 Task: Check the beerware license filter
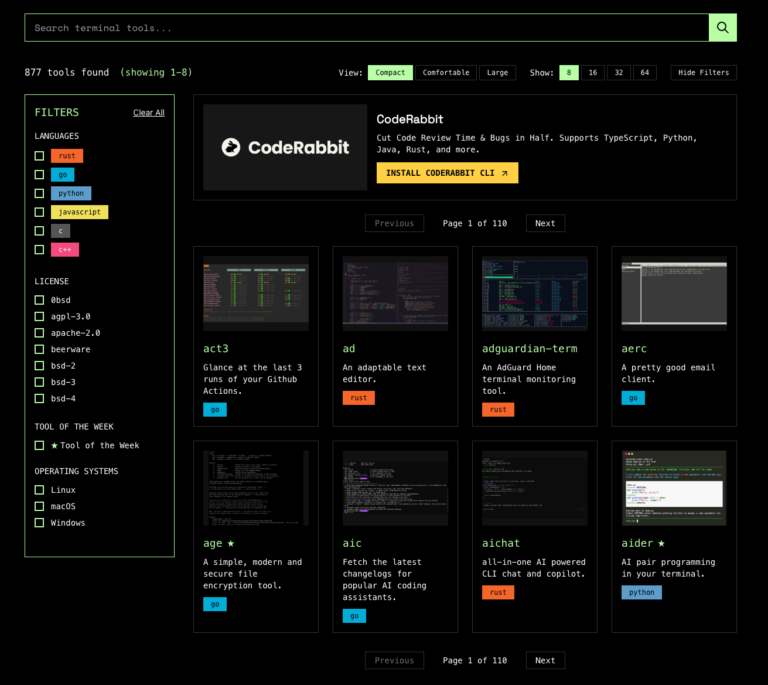point(39,349)
